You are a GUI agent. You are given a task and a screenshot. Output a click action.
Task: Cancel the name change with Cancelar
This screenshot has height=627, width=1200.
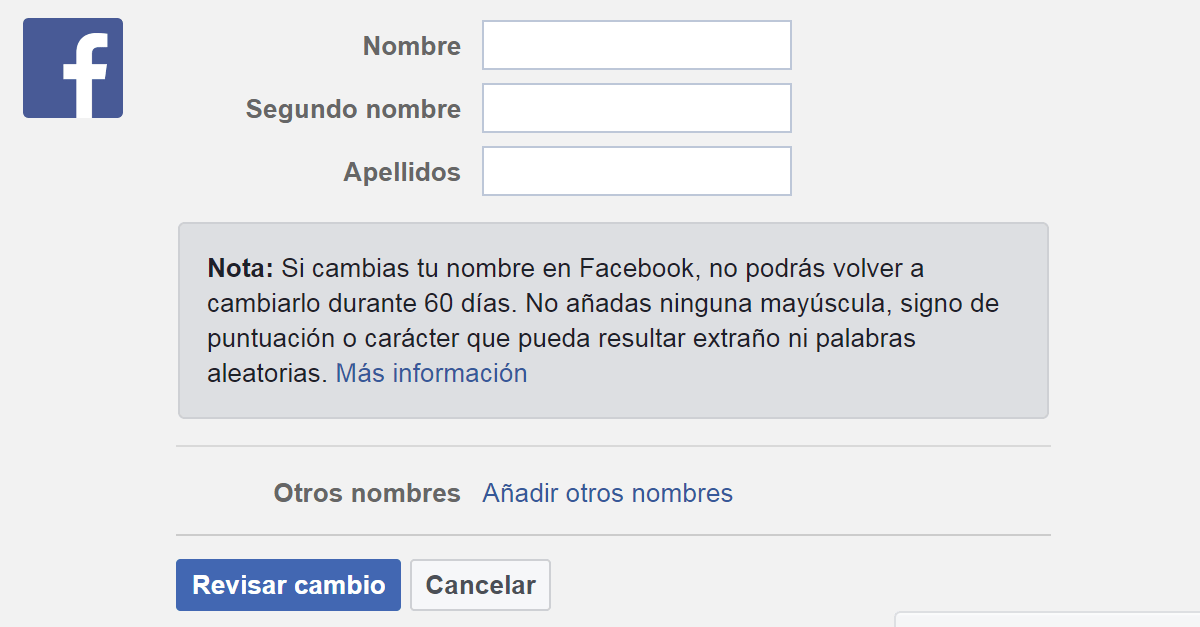tap(480, 585)
